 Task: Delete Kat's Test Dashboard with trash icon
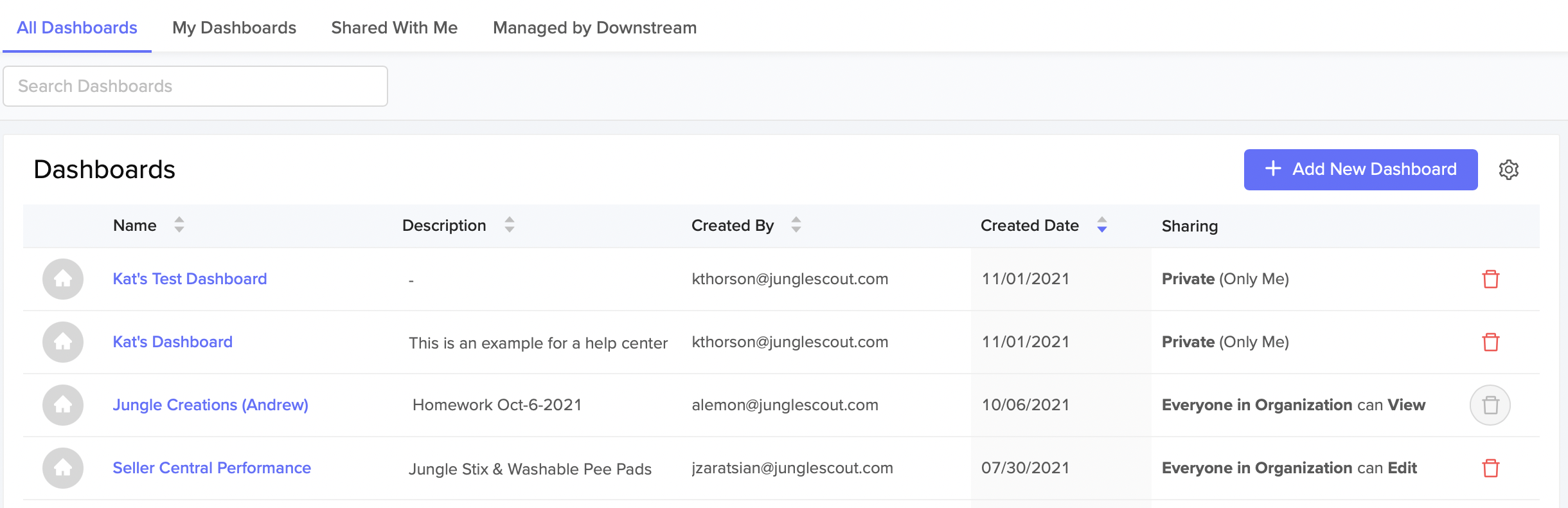(x=1490, y=279)
